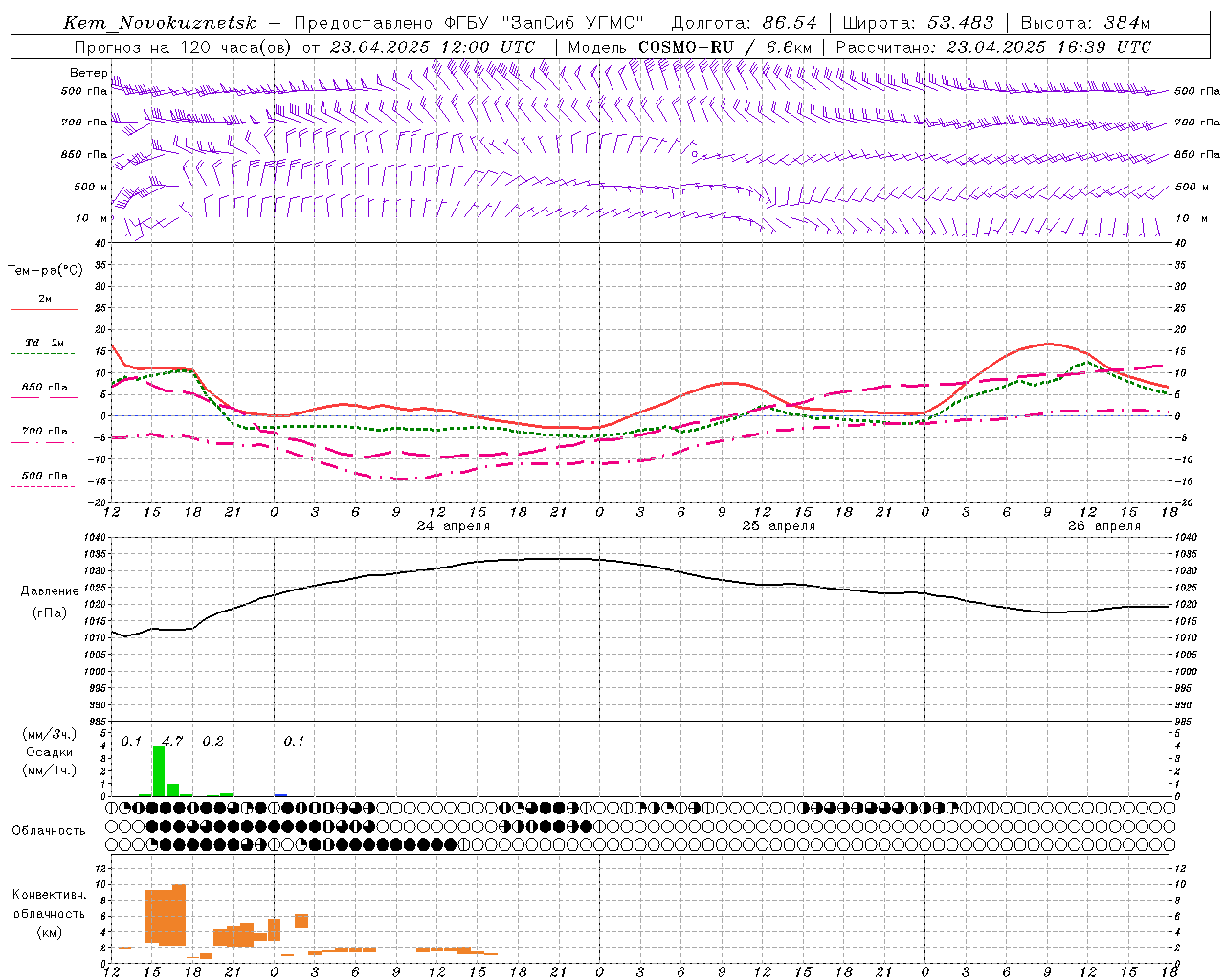
Task: Select the Долгота: 86.54 header value
Action: point(744,23)
